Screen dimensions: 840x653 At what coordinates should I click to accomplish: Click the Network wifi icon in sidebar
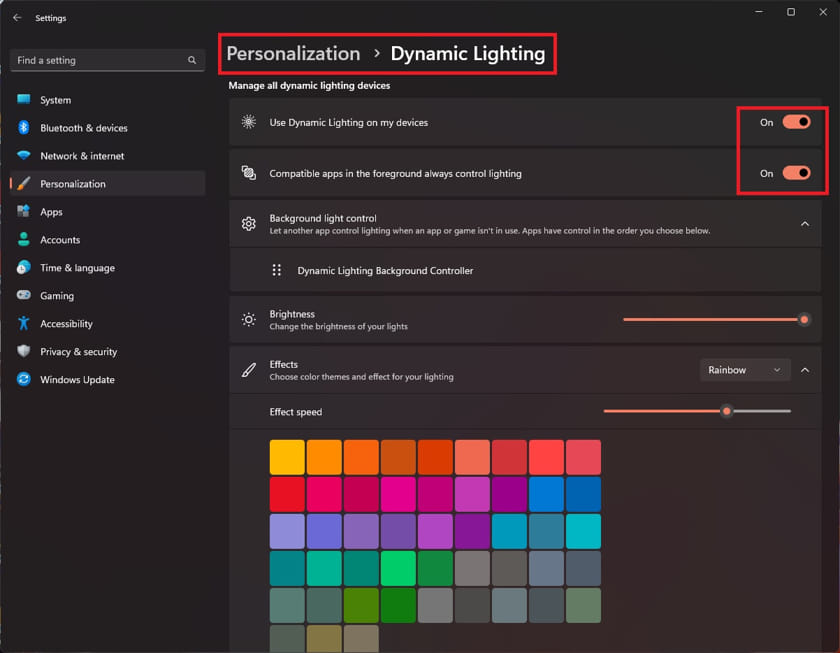[24, 155]
